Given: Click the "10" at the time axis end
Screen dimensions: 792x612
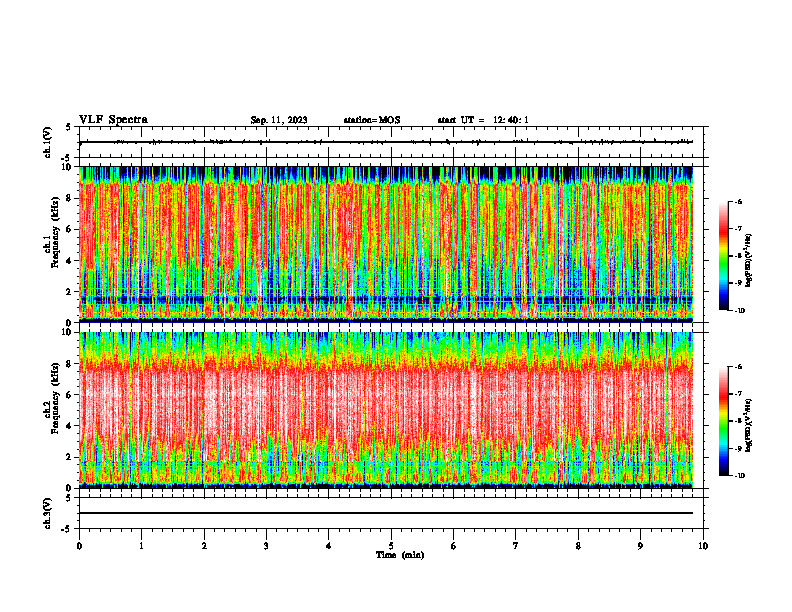Looking at the screenshot, I should click(x=703, y=546).
